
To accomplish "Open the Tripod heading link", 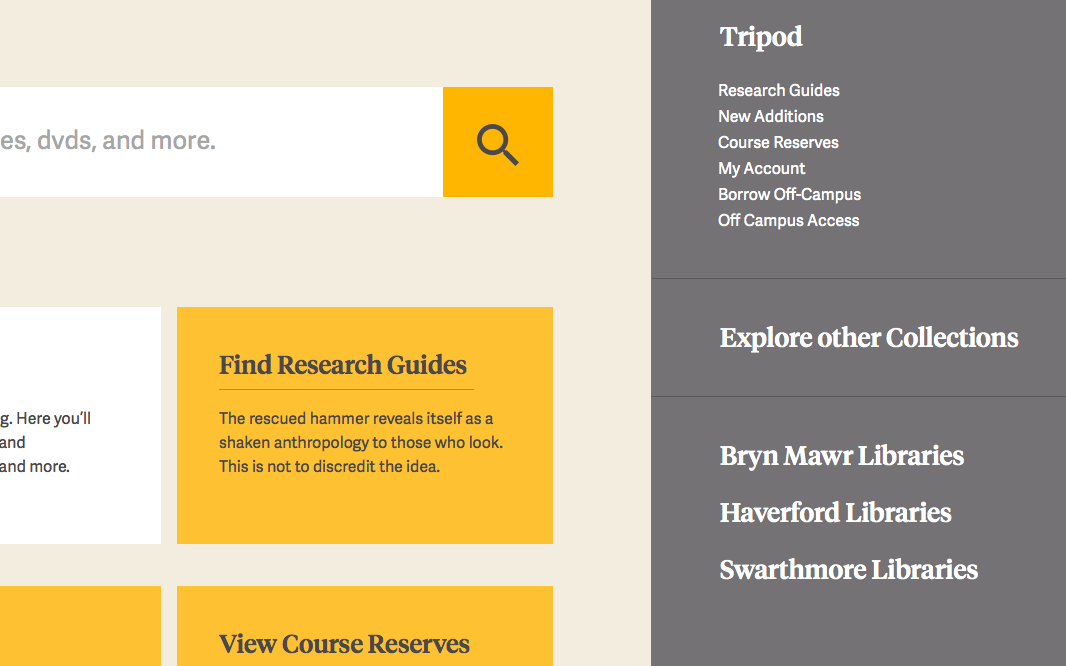I will pos(761,37).
